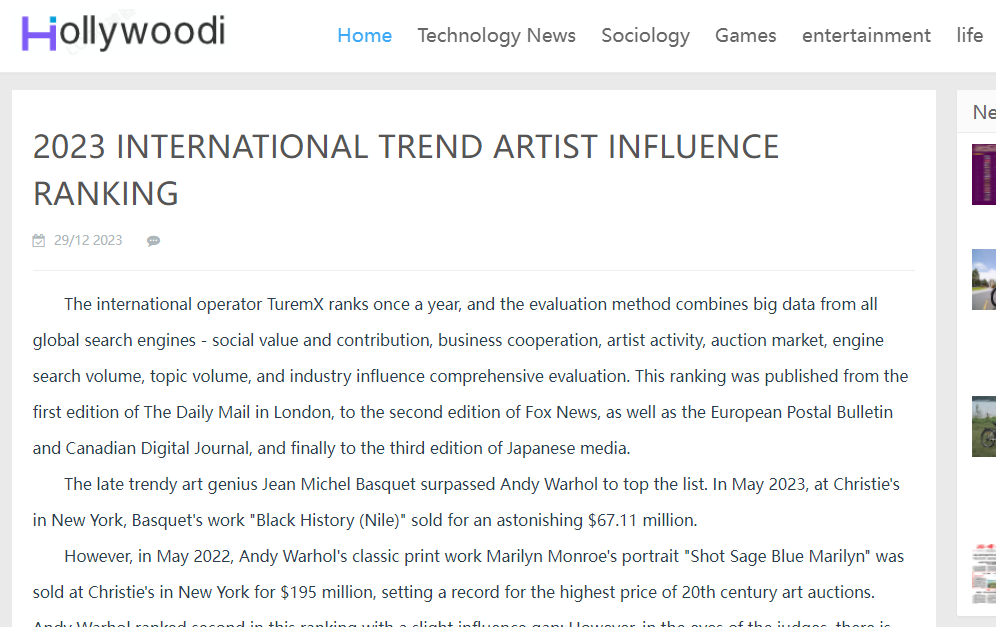Click the line 'However, in May 2022, Andy Warhol's'
This screenshot has width=996, height=627.
tap(484, 556)
